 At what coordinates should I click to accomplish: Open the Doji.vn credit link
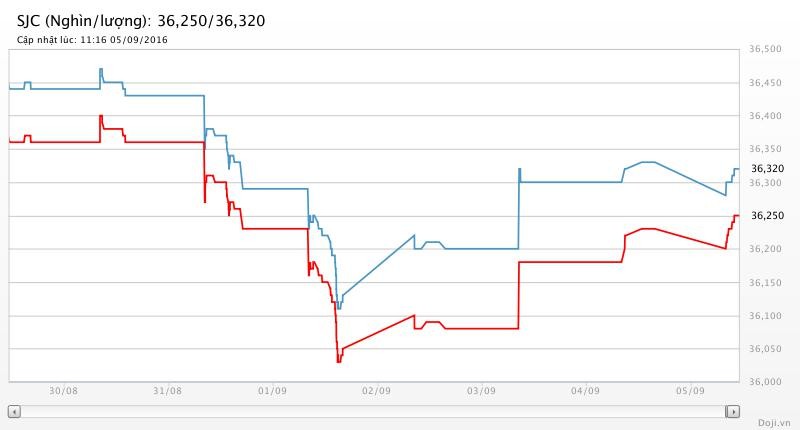(775, 422)
